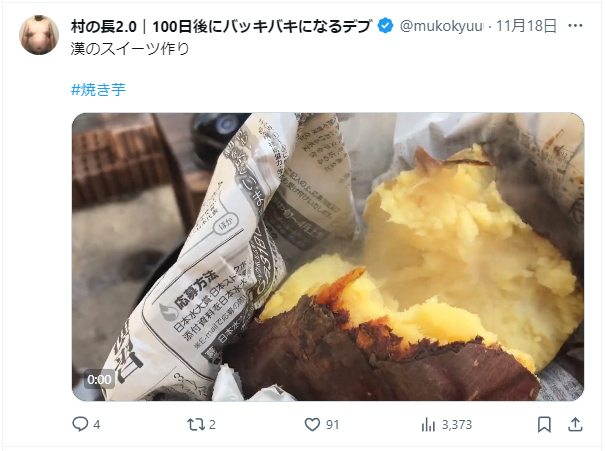
Task: Click the 3,373 views count
Action: (457, 425)
